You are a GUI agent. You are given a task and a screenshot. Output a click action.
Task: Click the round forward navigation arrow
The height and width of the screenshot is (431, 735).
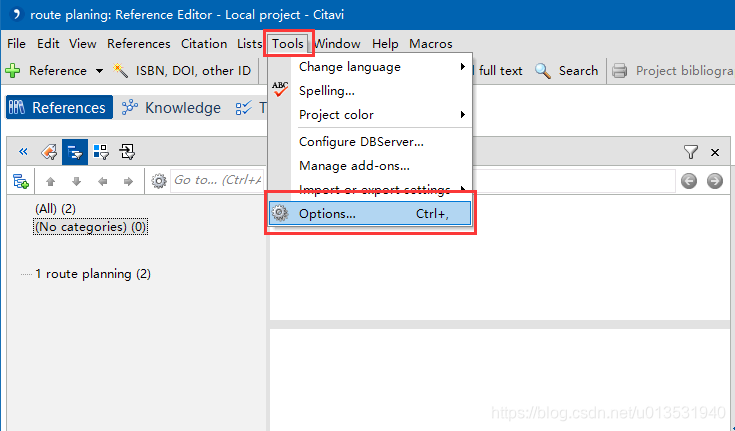coord(714,181)
